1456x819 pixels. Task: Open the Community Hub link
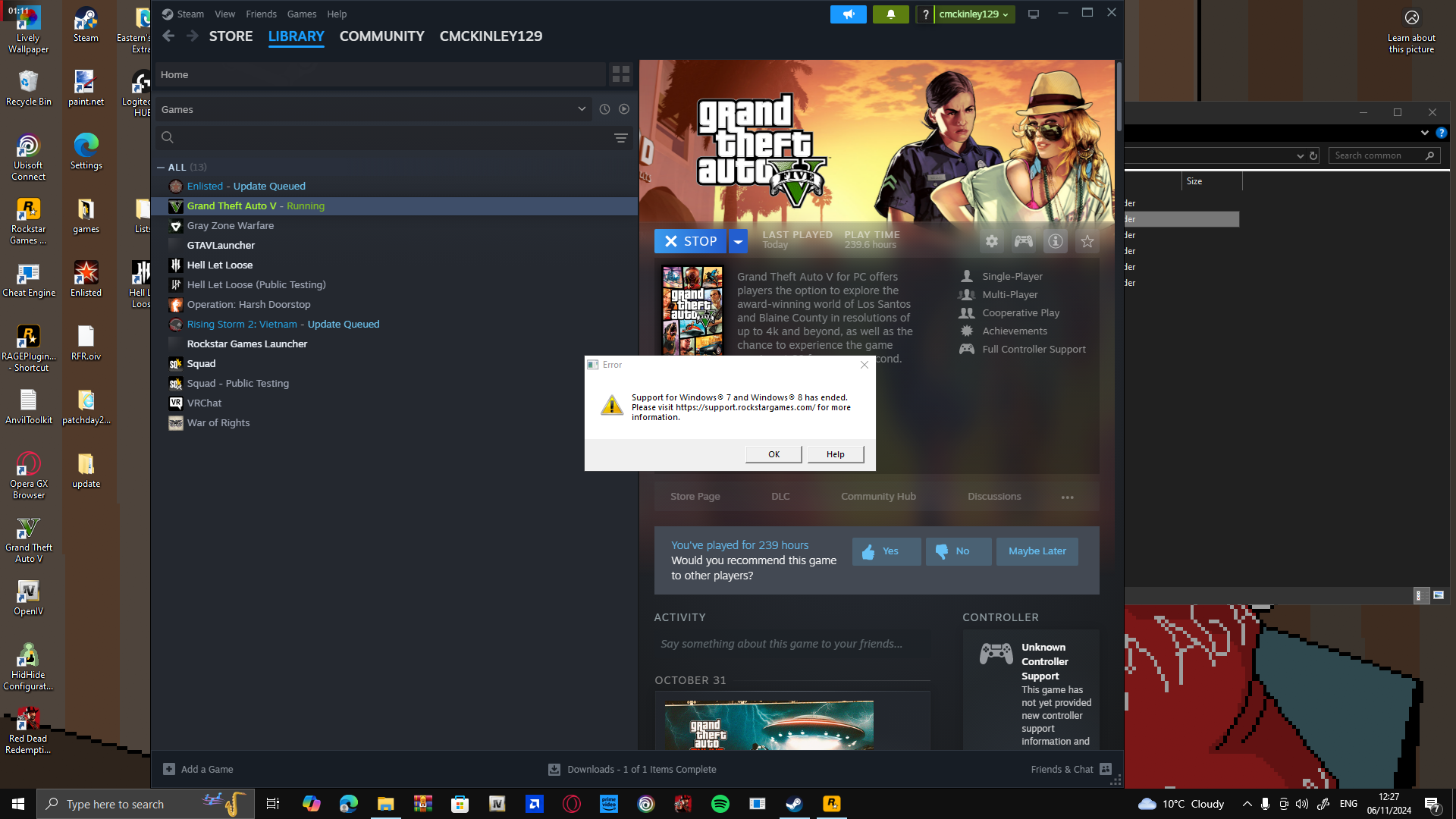click(878, 497)
